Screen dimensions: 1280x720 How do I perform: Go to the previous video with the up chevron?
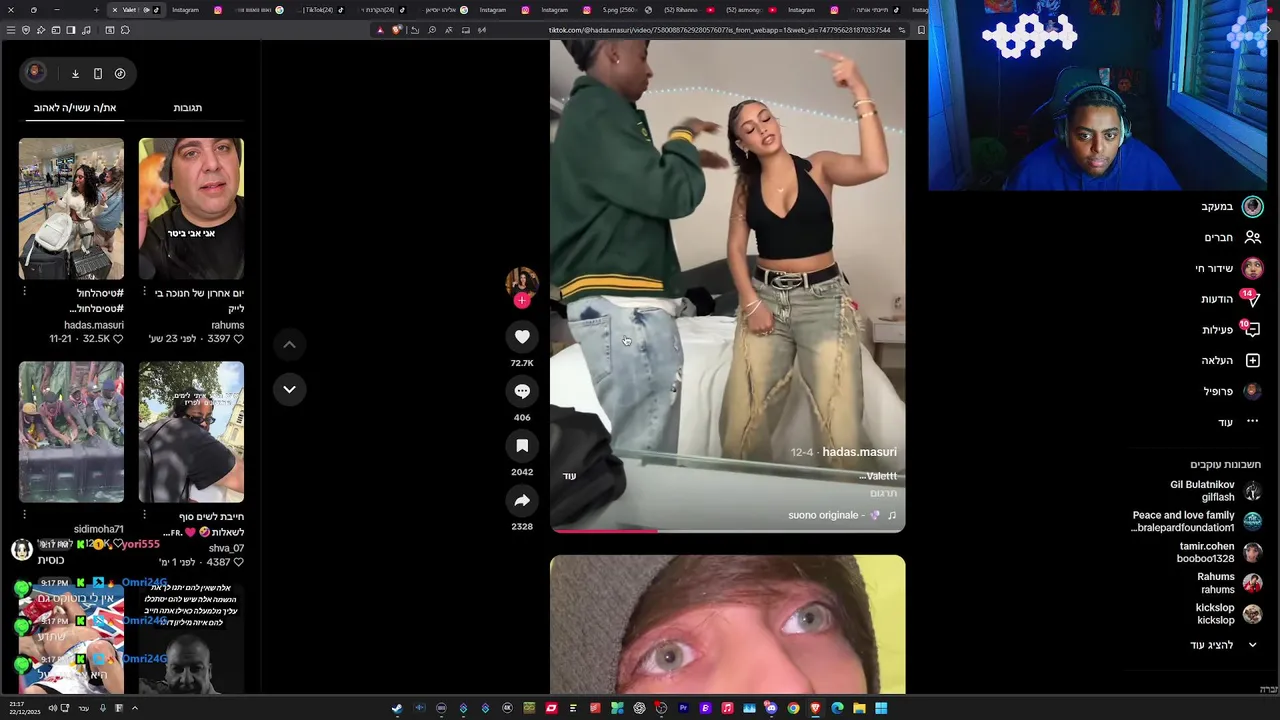(289, 344)
